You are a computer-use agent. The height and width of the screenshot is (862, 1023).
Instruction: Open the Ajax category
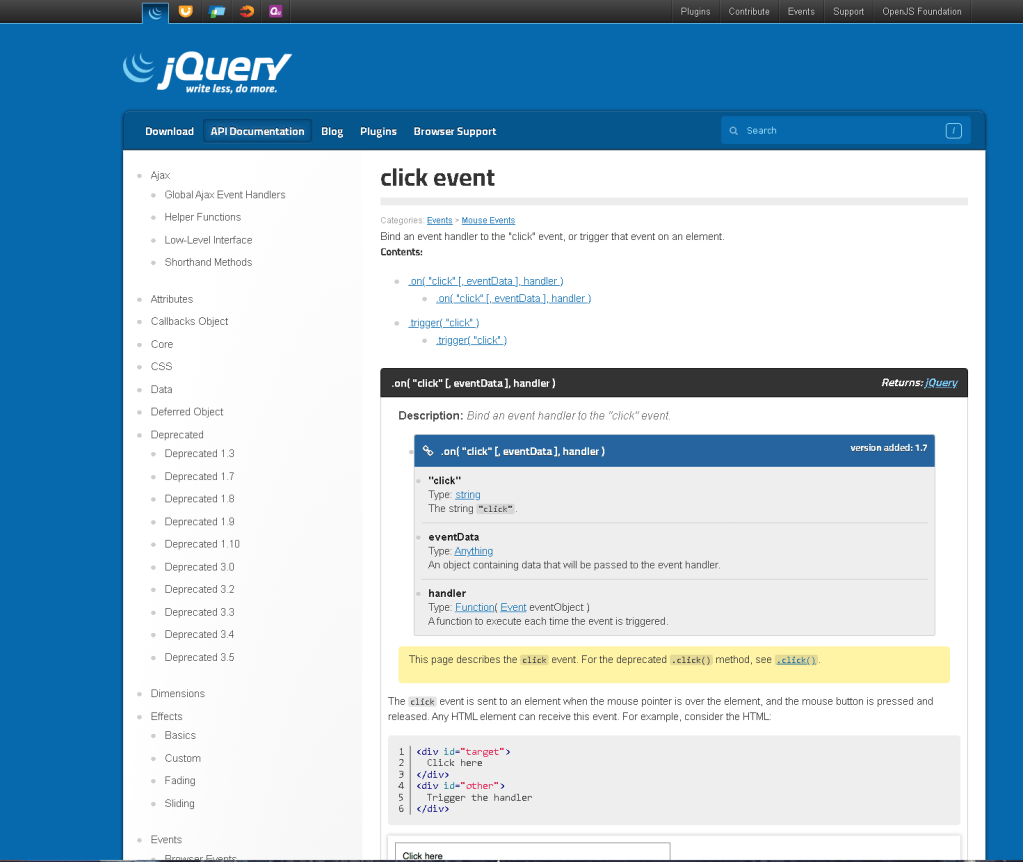pyautogui.click(x=160, y=175)
